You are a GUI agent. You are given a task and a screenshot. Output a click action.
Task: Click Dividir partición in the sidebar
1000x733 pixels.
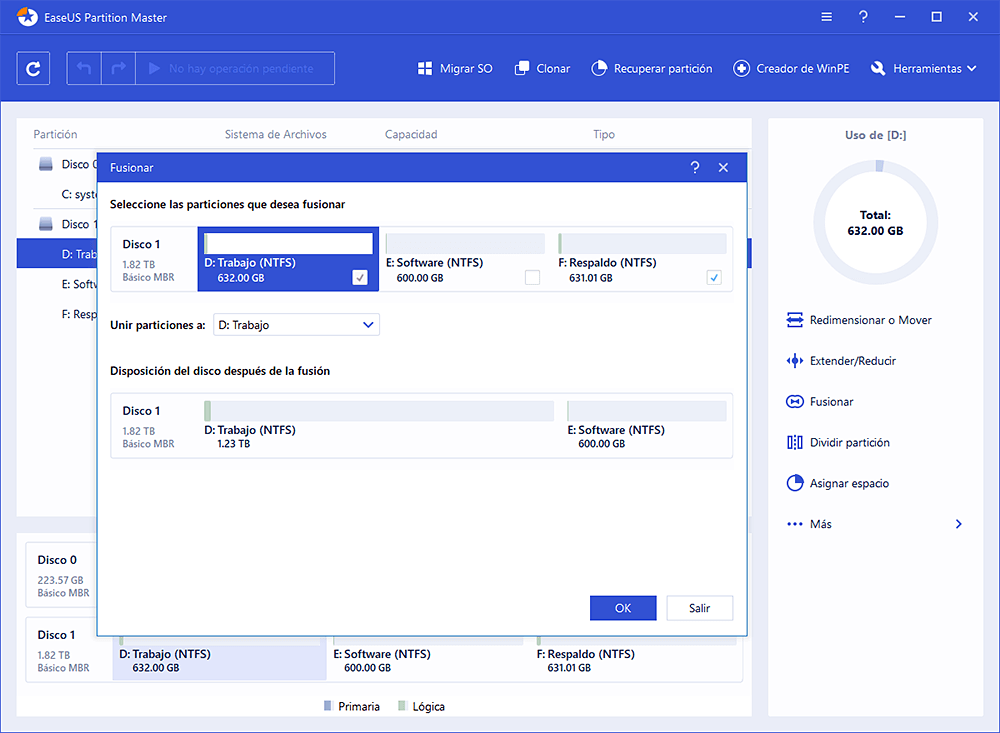pos(849,443)
